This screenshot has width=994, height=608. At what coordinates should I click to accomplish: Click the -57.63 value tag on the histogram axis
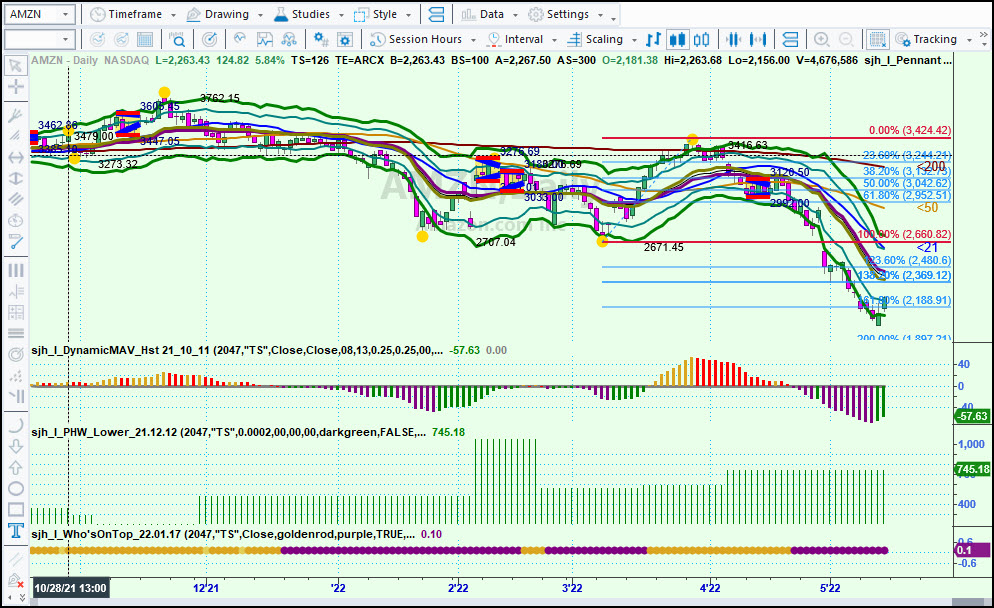tap(972, 416)
